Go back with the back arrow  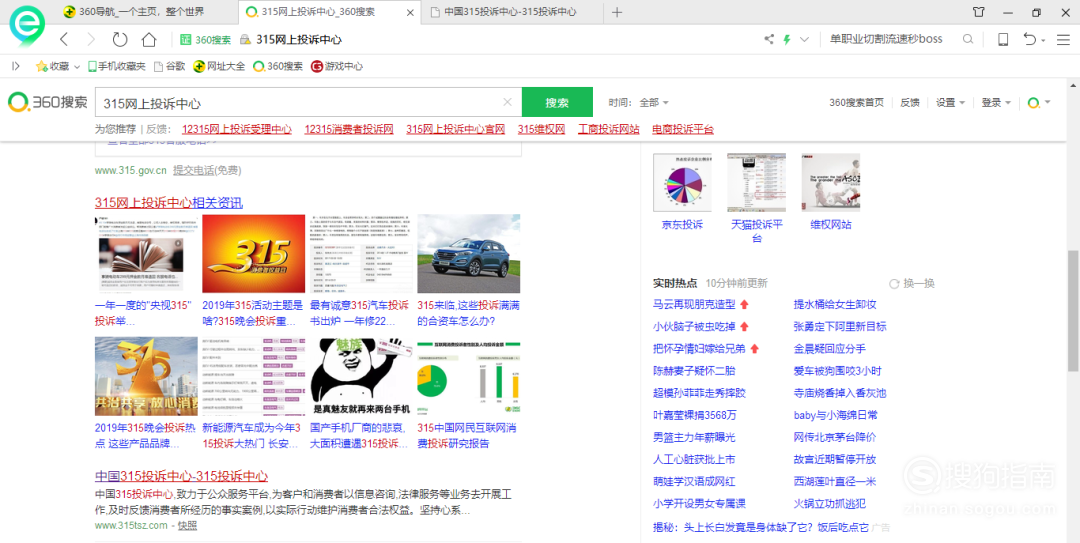point(64,39)
